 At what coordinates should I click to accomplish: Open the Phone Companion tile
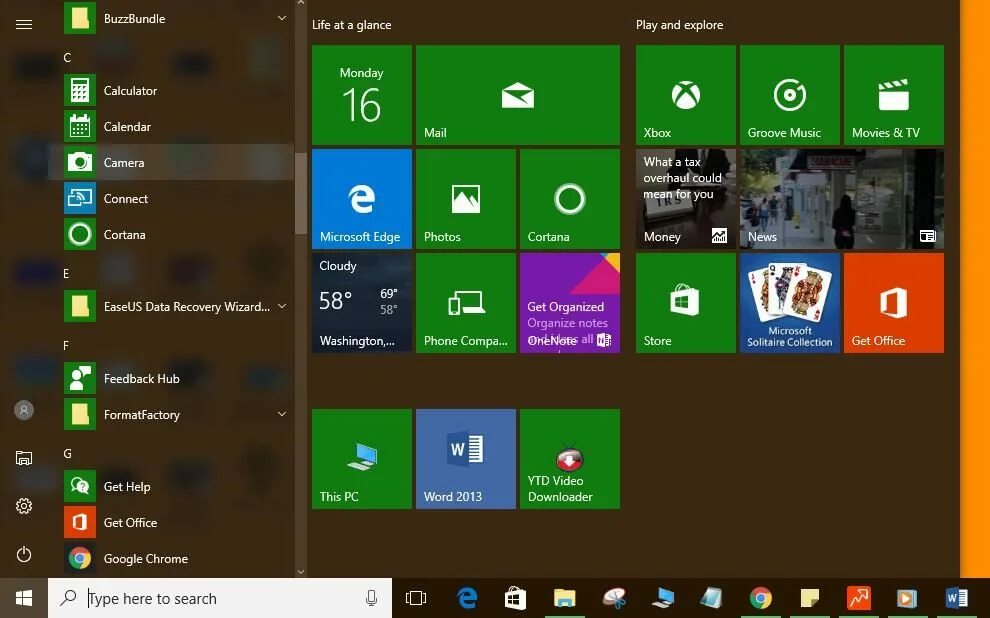click(466, 303)
